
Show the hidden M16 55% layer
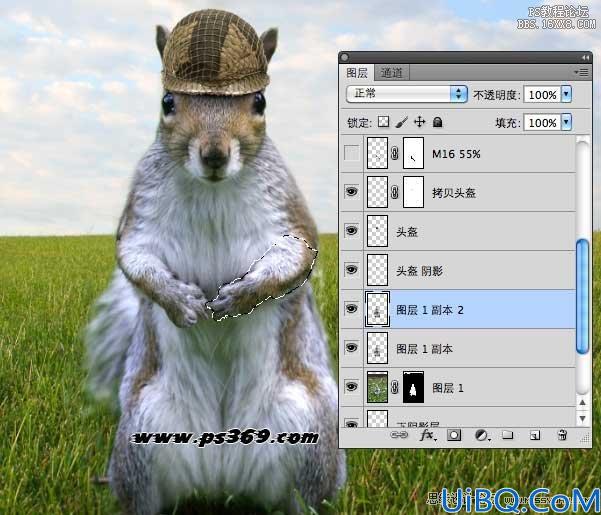click(x=351, y=153)
